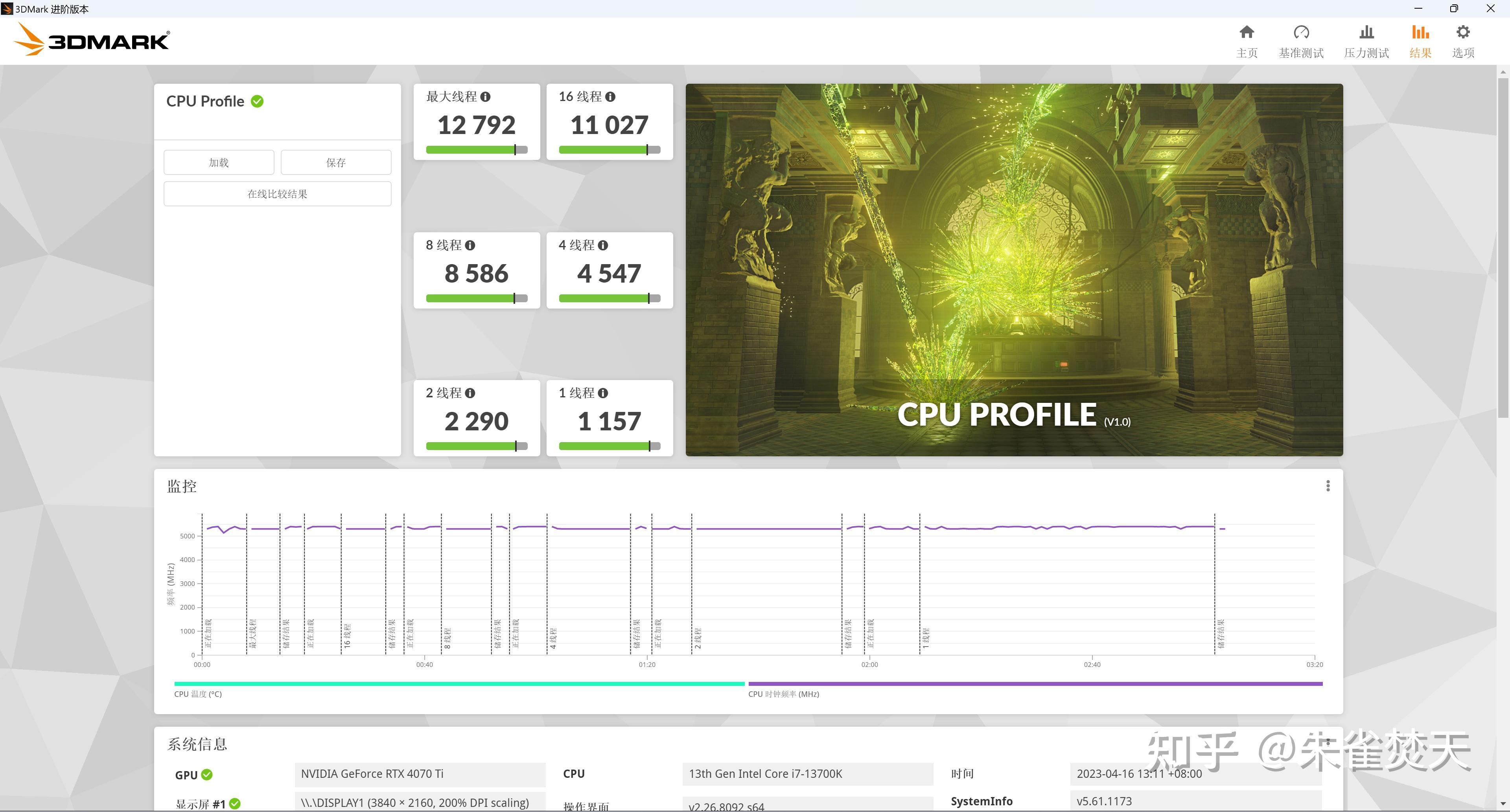Click SystemInfo value v5.61.1173
1510x812 pixels.
click(1195, 801)
